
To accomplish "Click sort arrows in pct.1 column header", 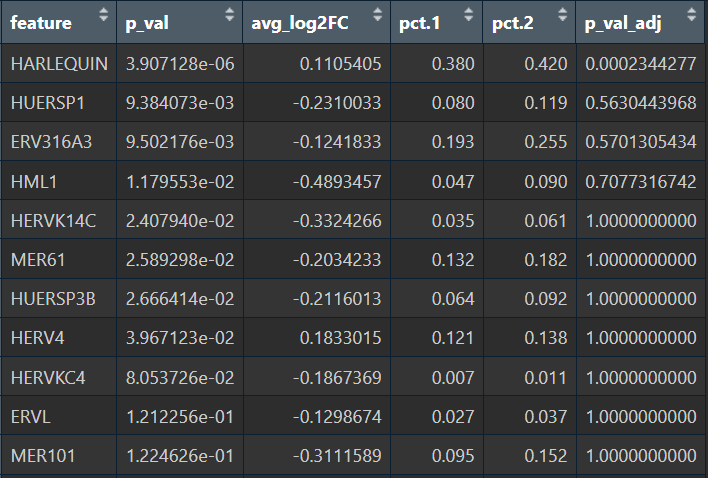I will tap(468, 17).
